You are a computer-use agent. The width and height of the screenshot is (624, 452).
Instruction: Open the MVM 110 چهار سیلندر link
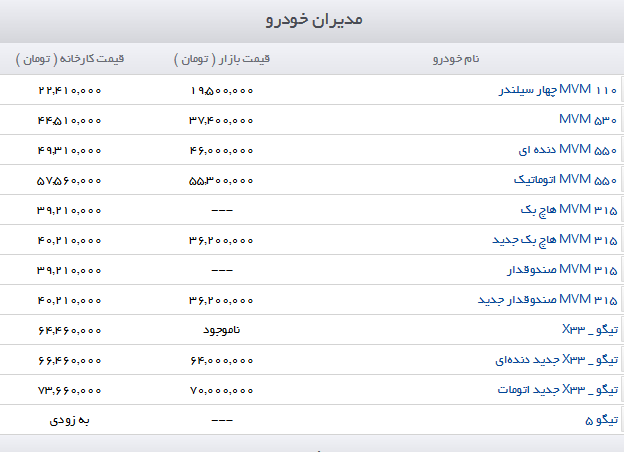coord(558,90)
